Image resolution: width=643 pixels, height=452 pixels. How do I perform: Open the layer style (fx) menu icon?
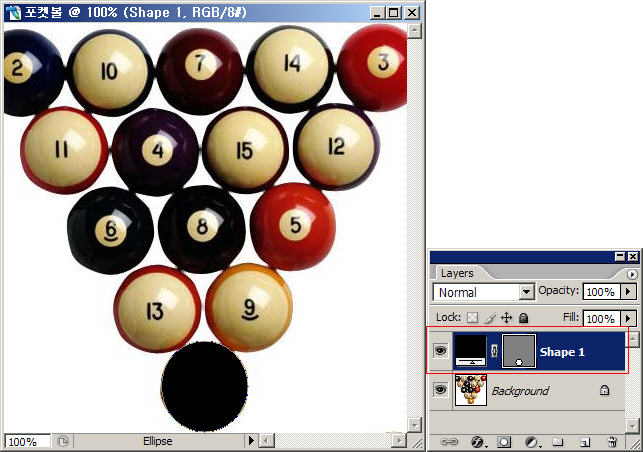[477, 442]
